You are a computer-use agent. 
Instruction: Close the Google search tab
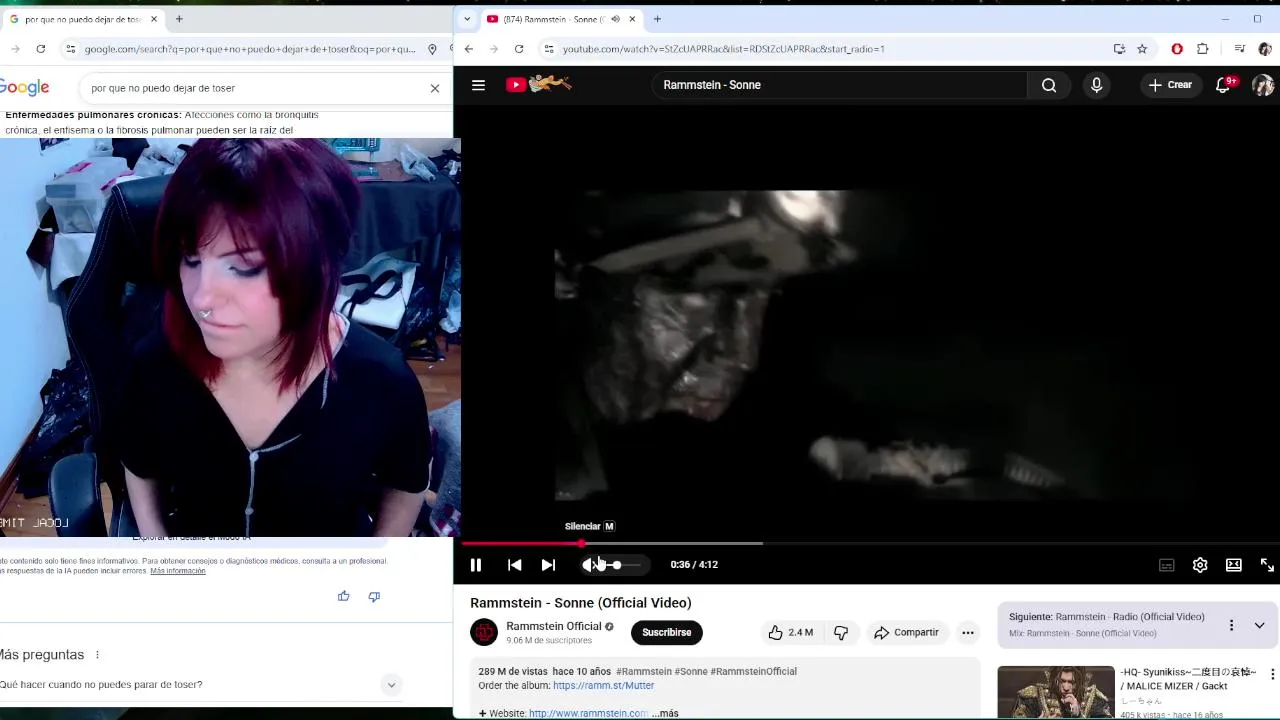(x=154, y=19)
